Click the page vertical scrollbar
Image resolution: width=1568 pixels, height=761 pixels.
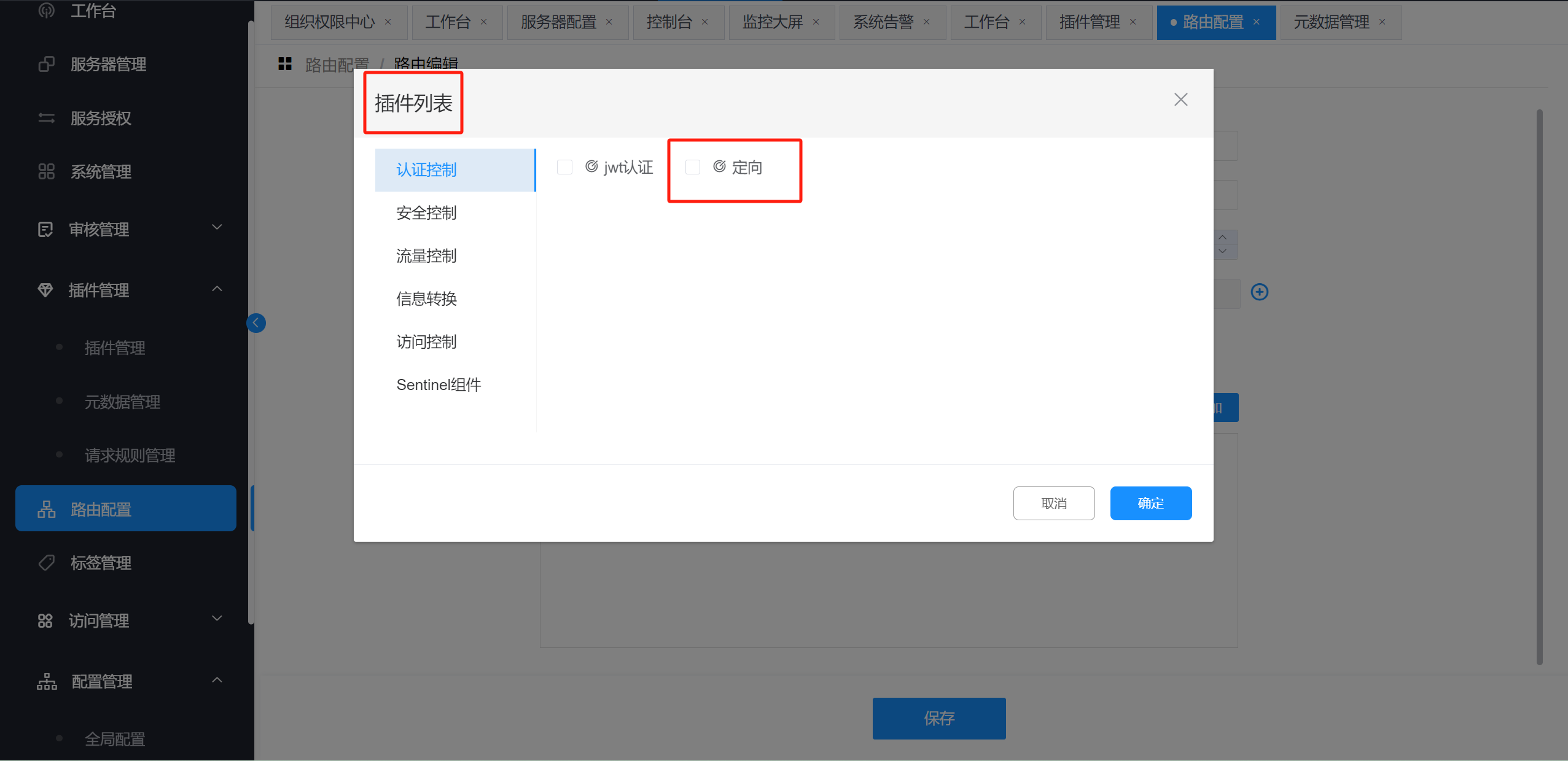click(1540, 387)
